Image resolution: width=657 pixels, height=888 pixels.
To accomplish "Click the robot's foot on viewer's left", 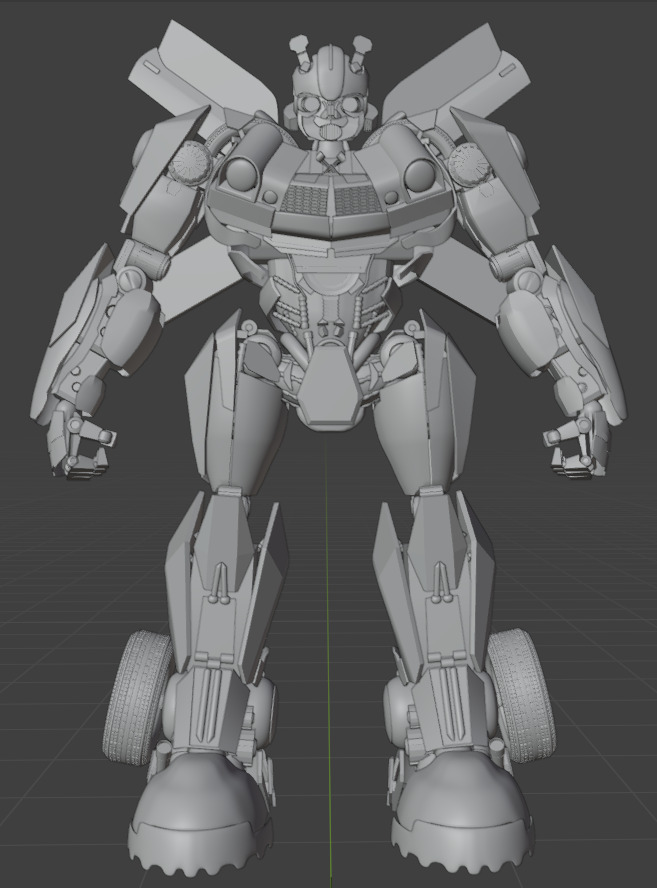I will [198, 816].
